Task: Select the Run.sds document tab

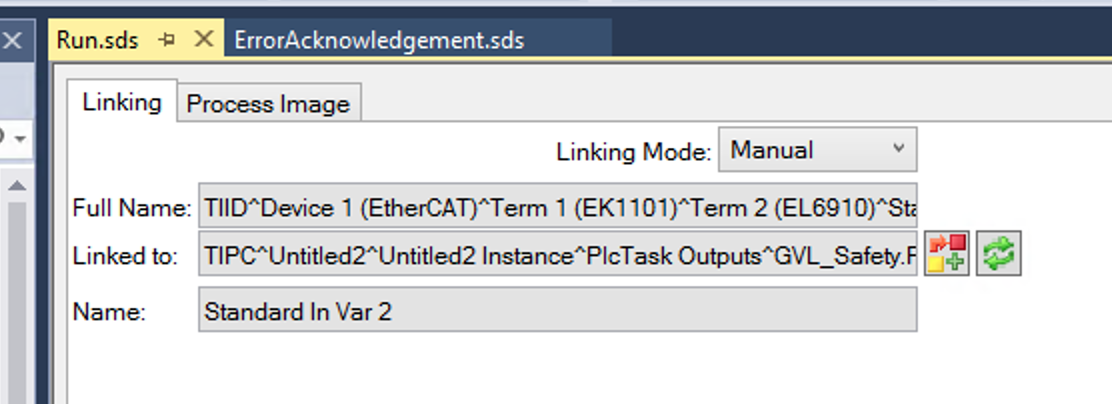Action: coord(98,40)
